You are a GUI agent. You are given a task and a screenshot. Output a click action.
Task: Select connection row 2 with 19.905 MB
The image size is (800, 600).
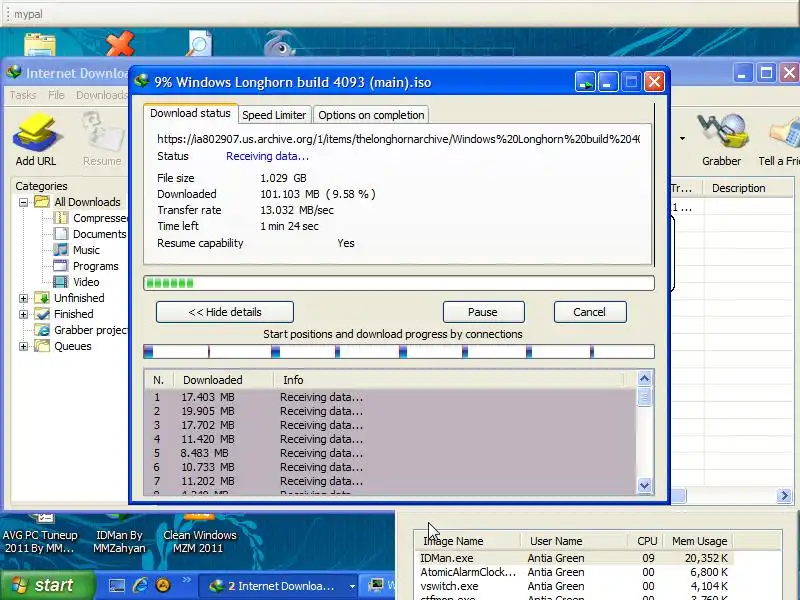(390, 411)
